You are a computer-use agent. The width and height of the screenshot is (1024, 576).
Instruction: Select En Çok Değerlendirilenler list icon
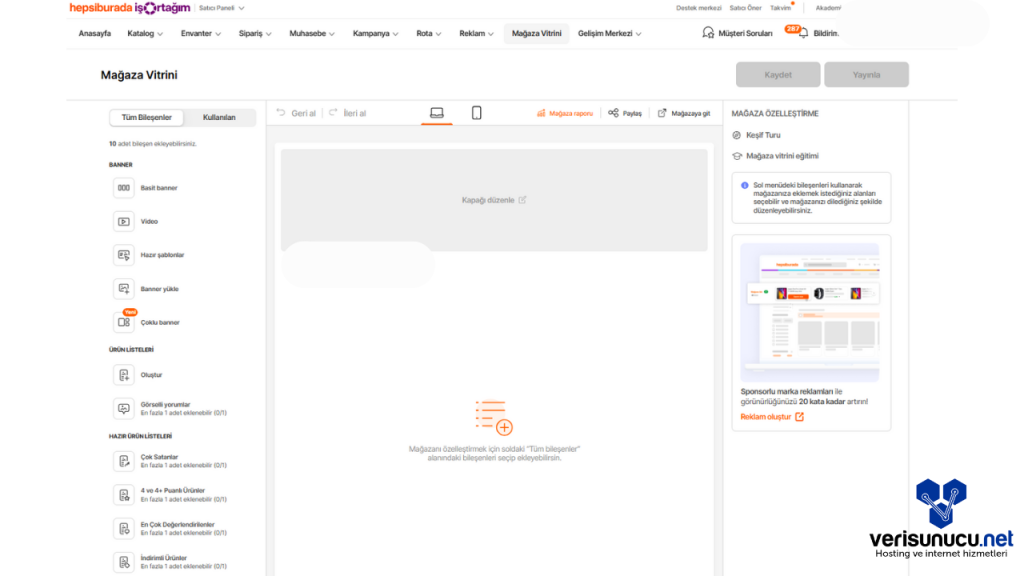coord(123,529)
